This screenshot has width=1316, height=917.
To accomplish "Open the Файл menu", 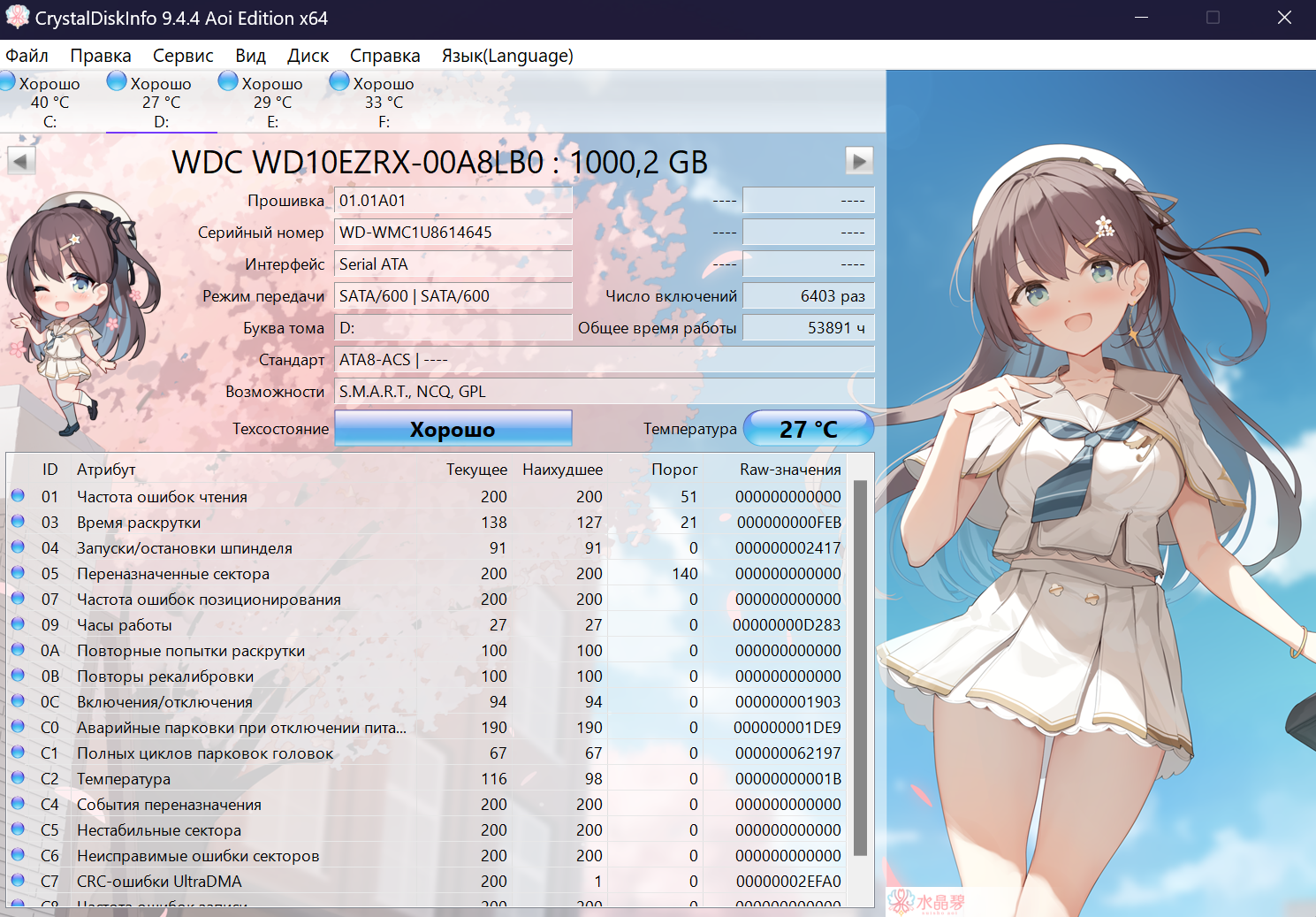I will (27, 56).
